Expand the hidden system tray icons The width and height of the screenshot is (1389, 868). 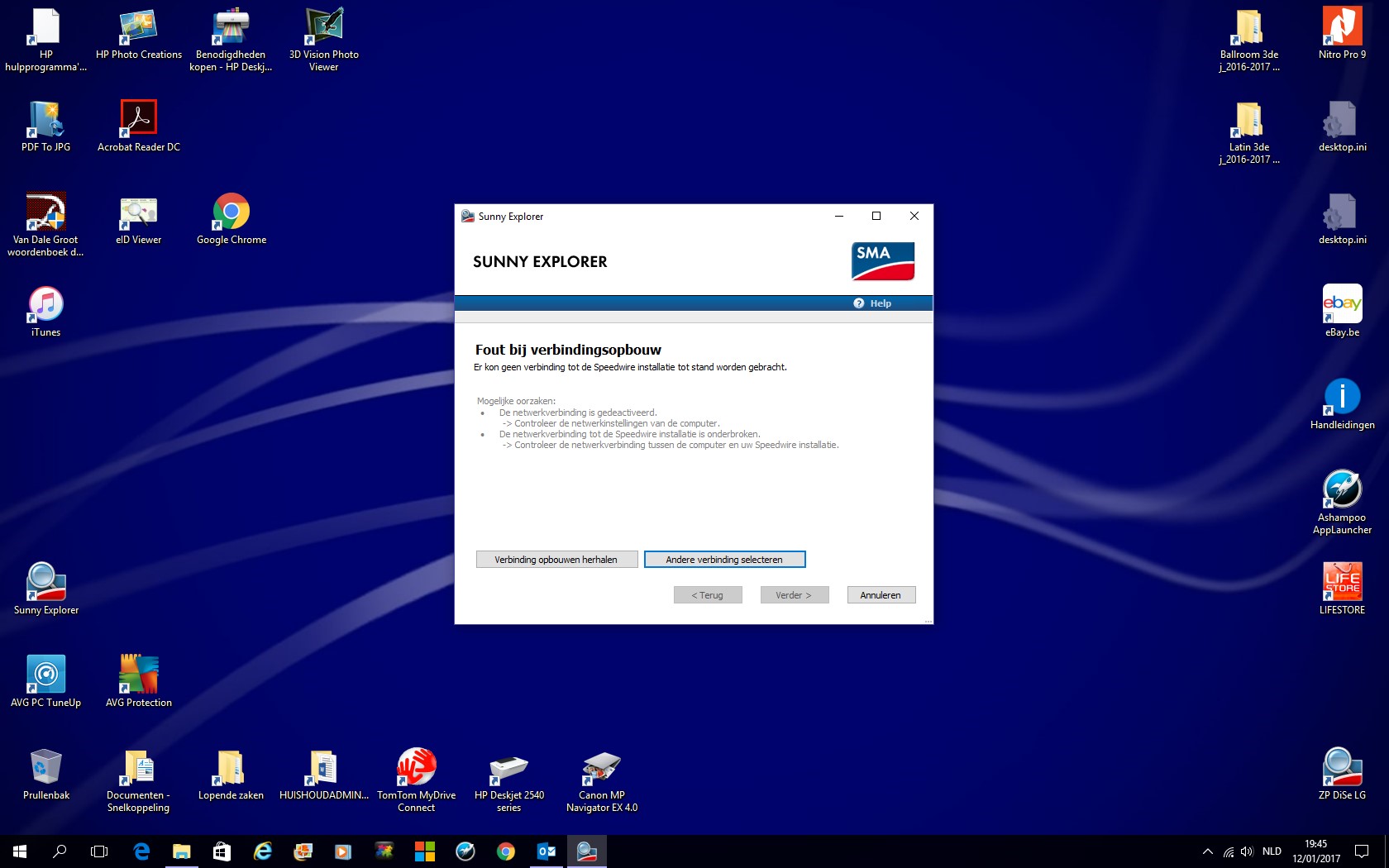[x=1208, y=851]
